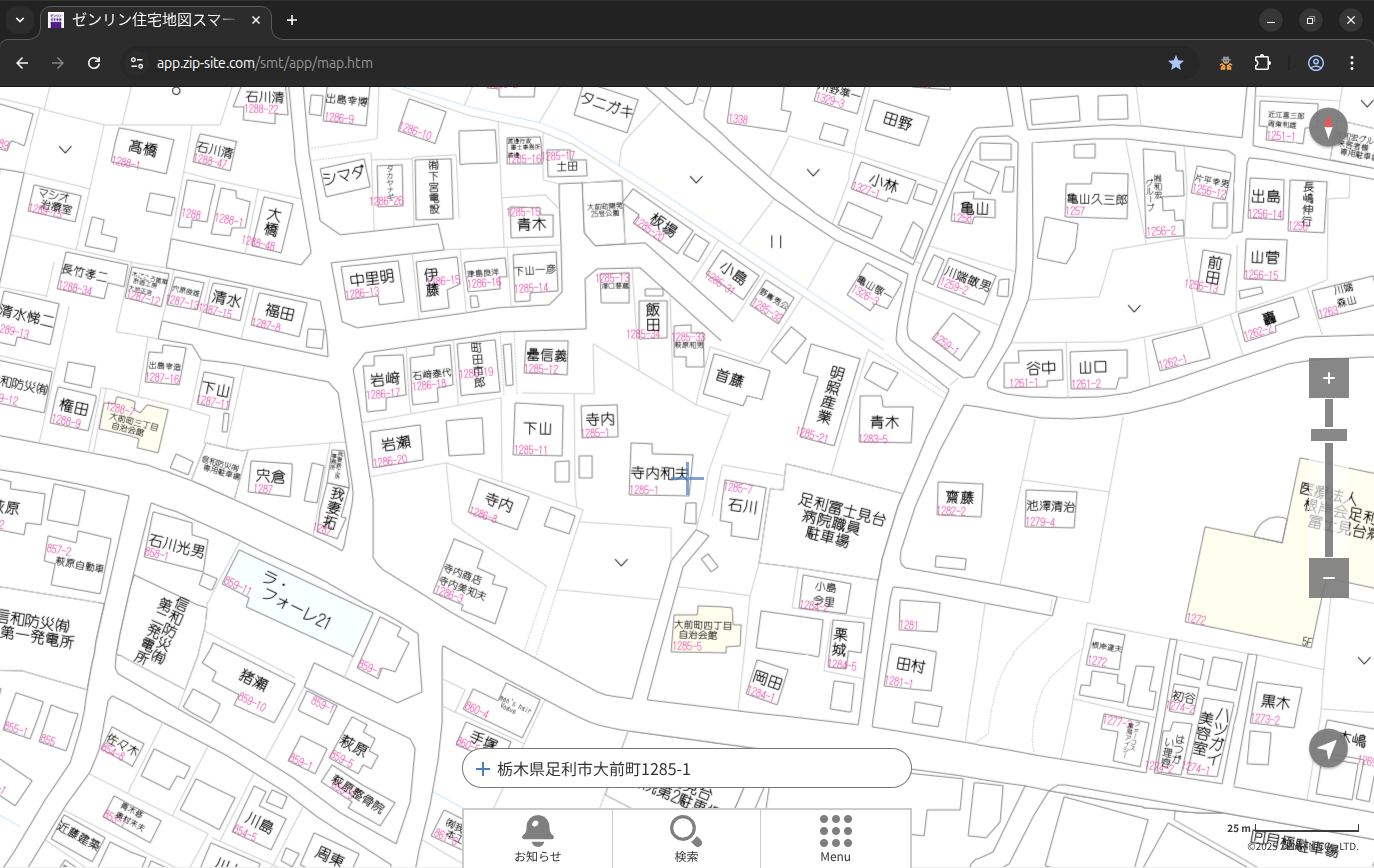
Task: Click the zoom level slider handle
Action: pyautogui.click(x=1328, y=435)
